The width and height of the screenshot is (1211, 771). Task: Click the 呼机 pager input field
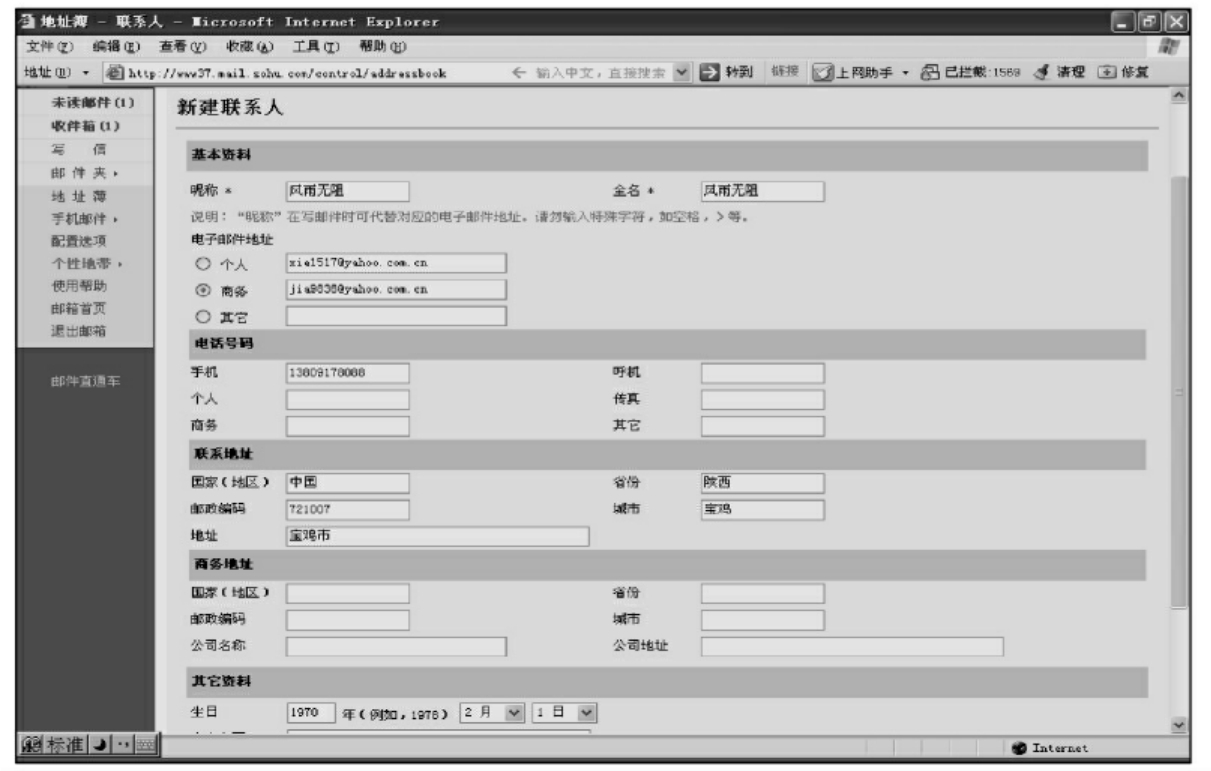[x=762, y=373]
